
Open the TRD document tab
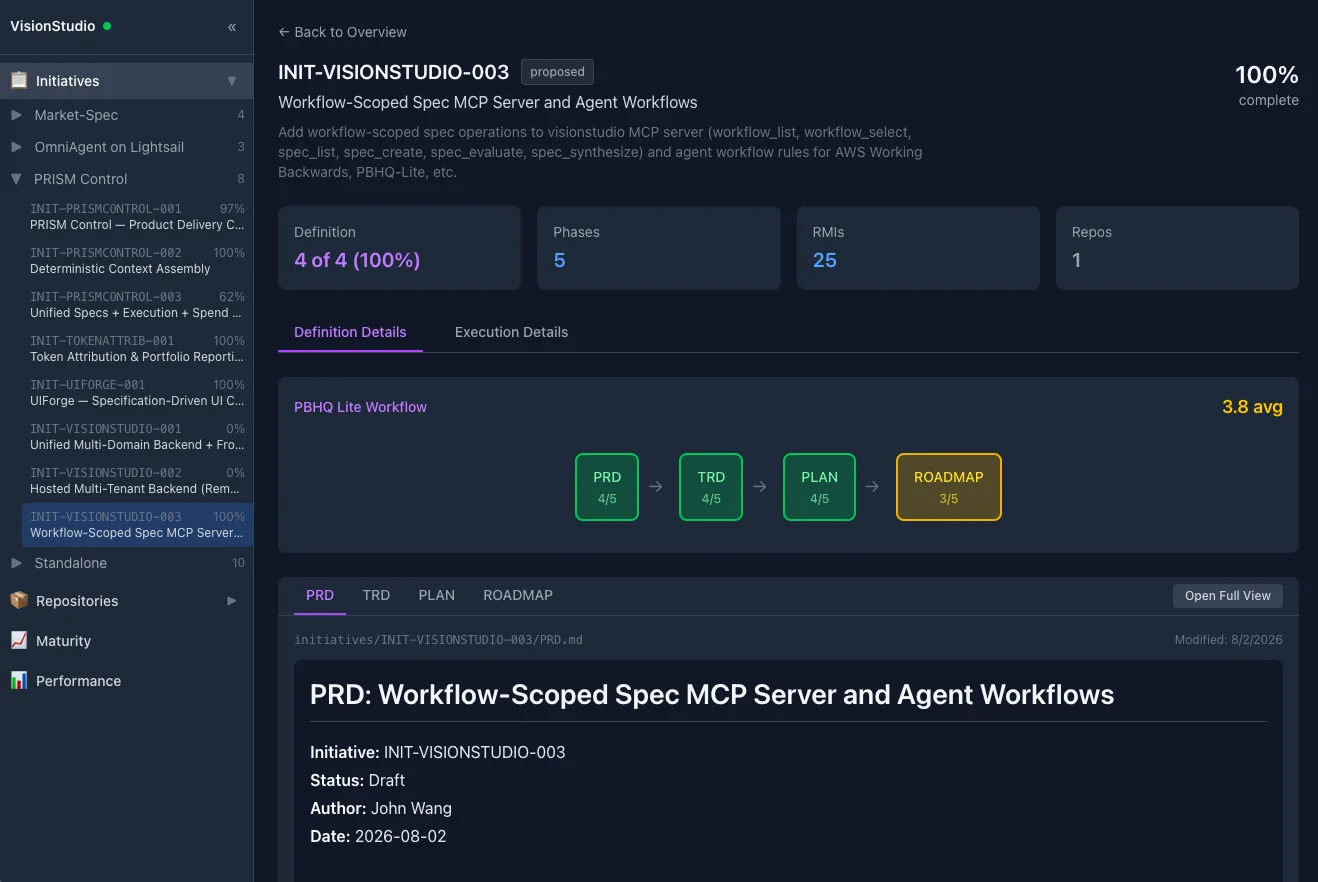[x=376, y=595]
